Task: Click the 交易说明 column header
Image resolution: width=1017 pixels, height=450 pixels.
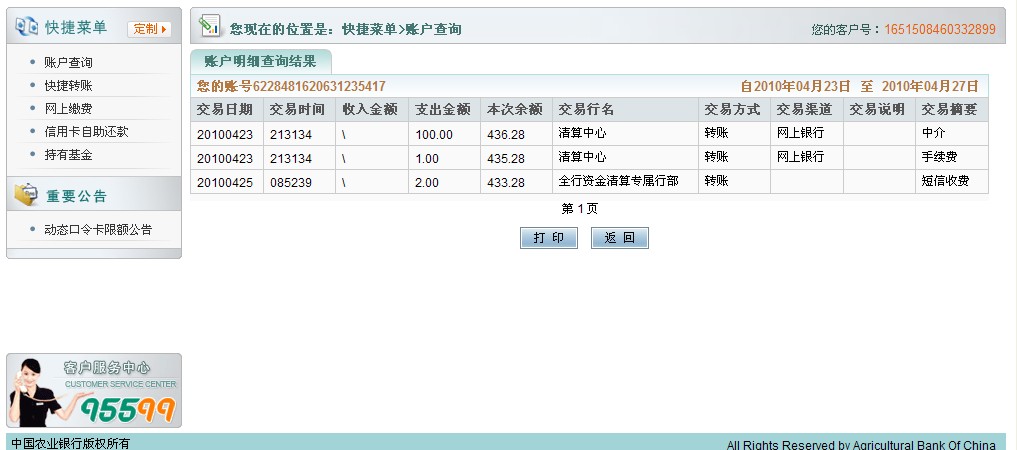Action: 877,110
